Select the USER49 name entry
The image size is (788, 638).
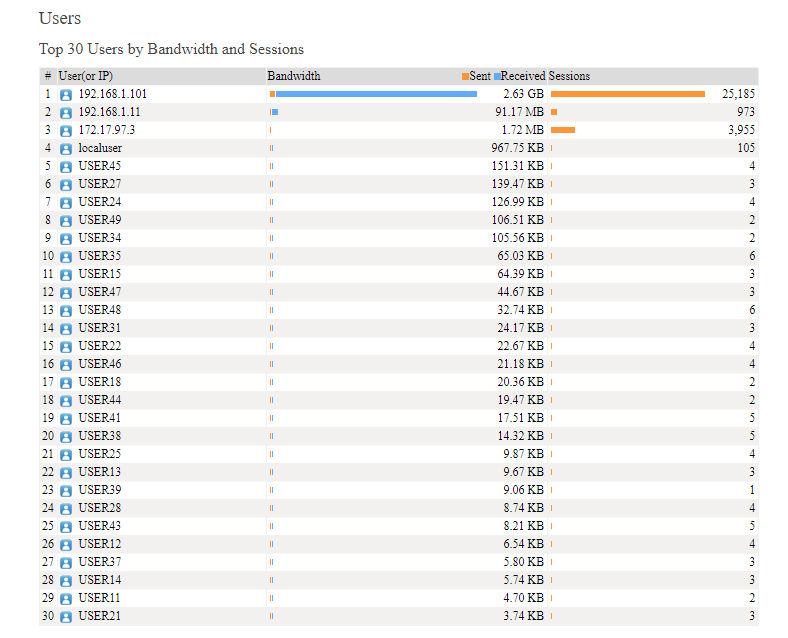(x=100, y=220)
